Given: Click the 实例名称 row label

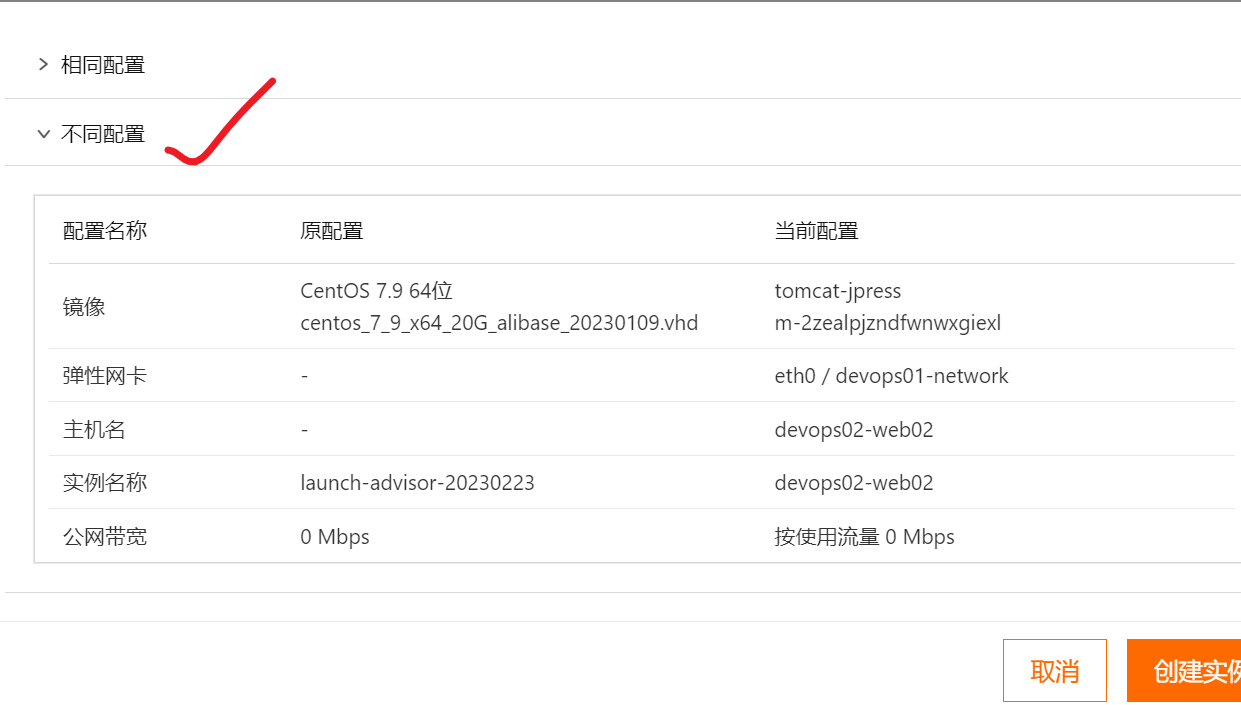Looking at the screenshot, I should coord(105,482).
